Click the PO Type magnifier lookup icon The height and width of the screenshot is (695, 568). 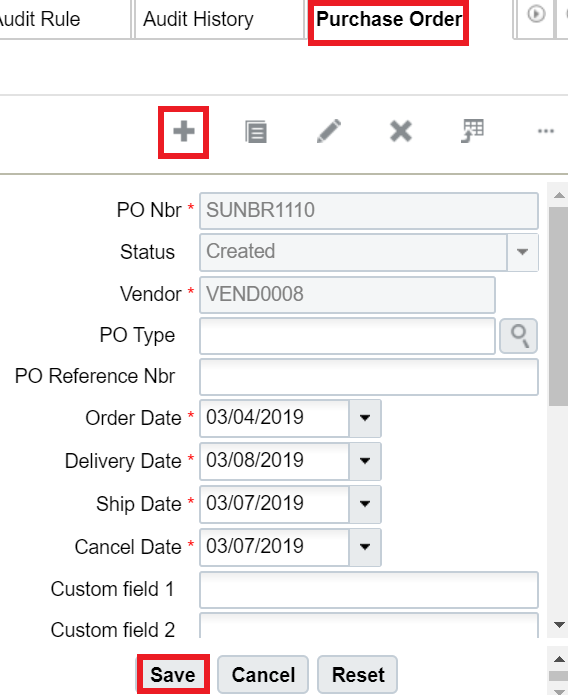[519, 336]
